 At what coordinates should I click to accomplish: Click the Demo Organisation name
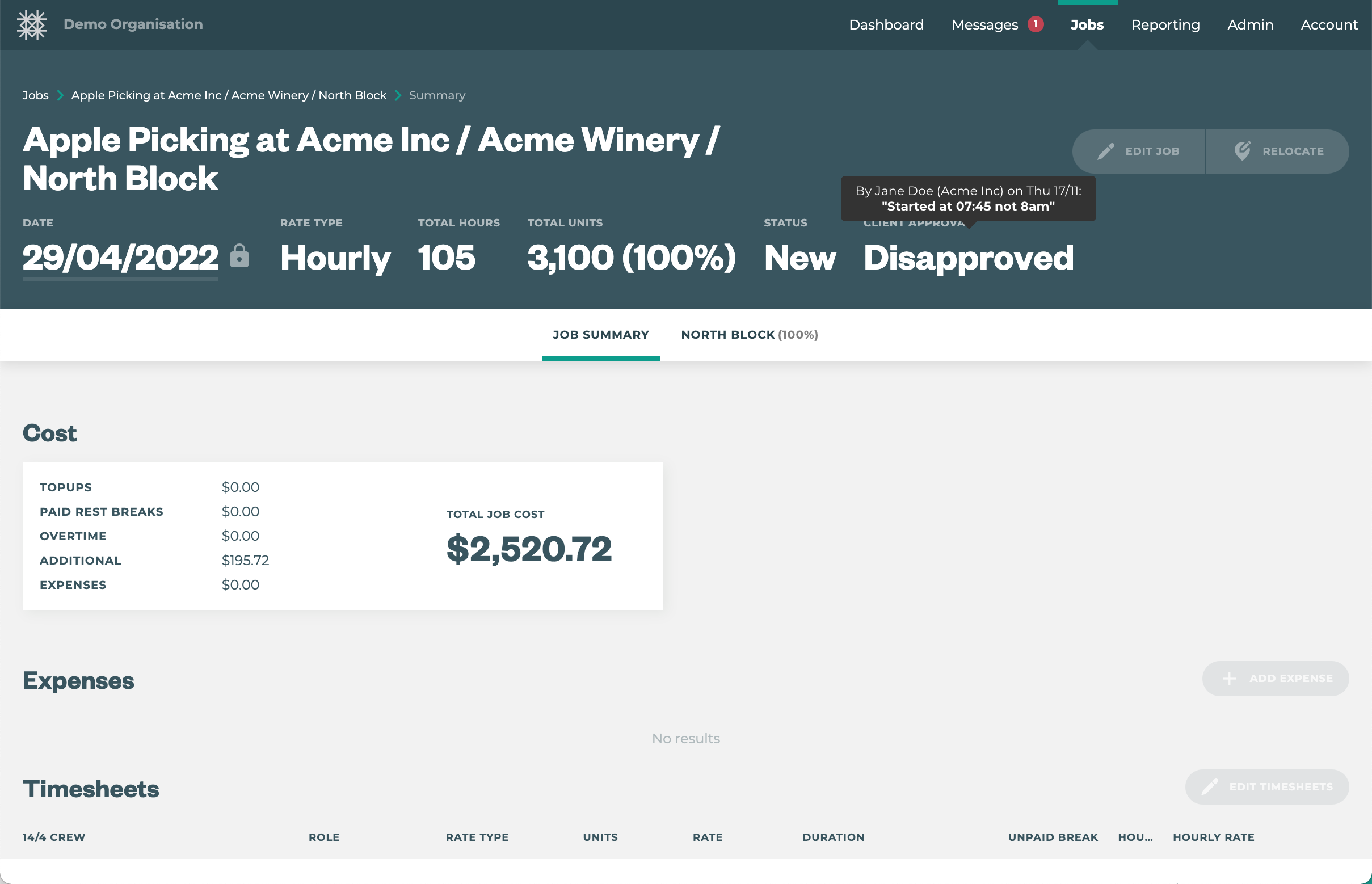click(133, 24)
